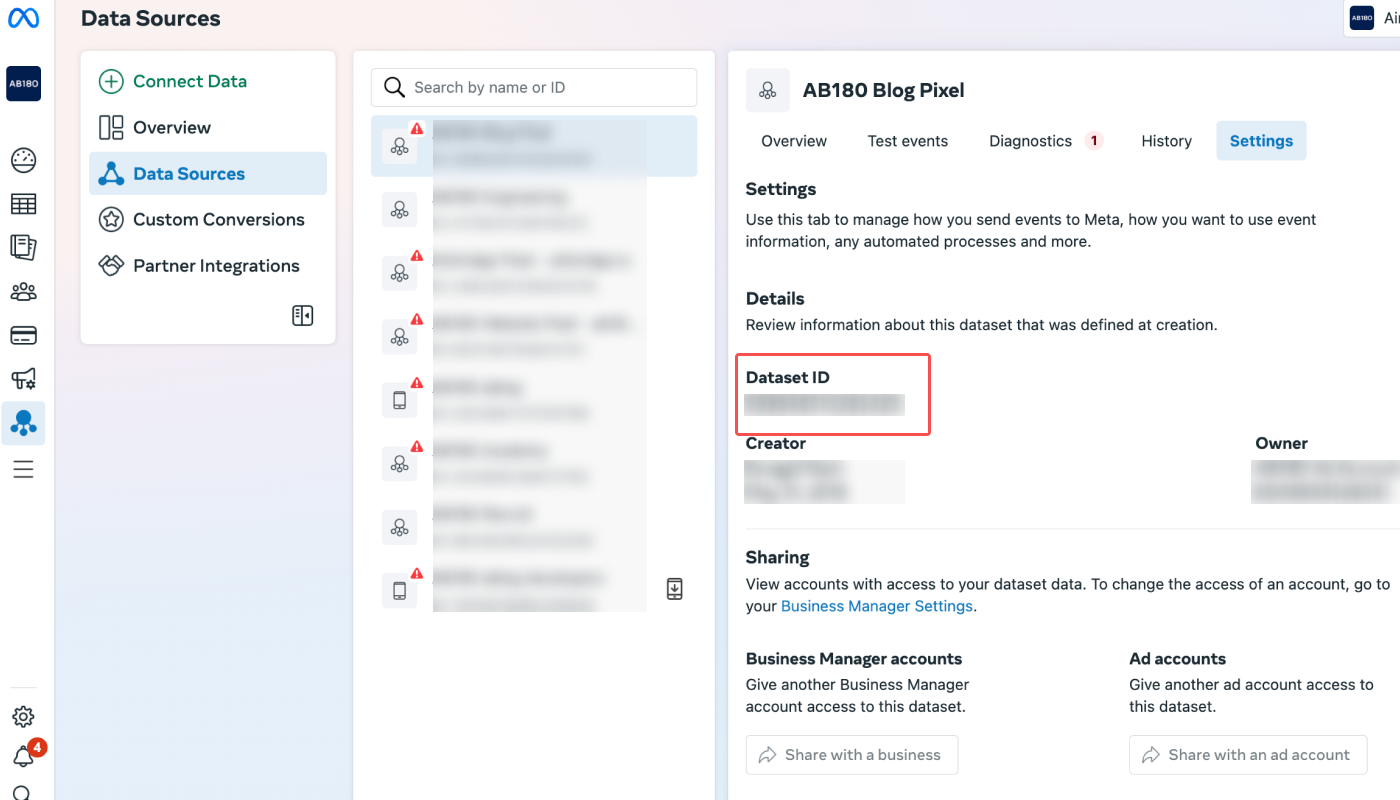The width and height of the screenshot is (1400, 800).
Task: Click the Sharing section heading
Action: pyautogui.click(x=777, y=558)
